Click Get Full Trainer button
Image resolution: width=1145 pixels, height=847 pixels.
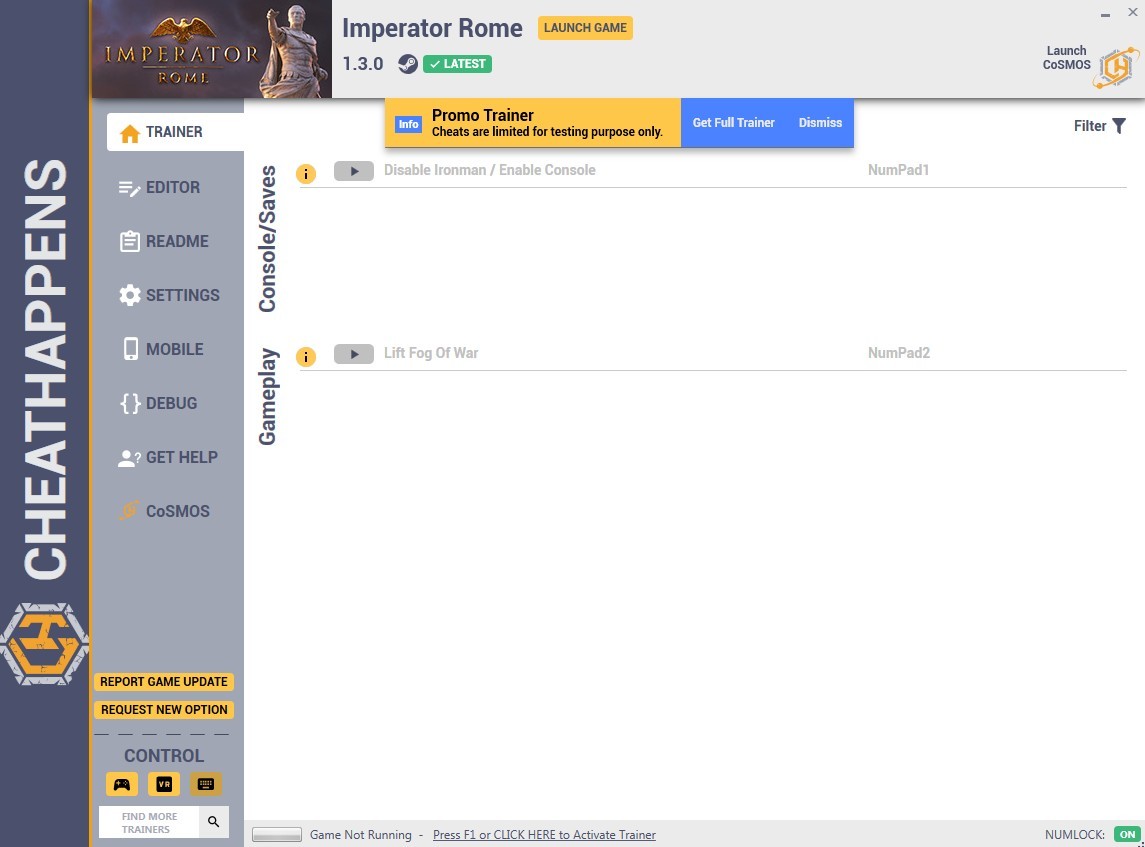coord(733,123)
